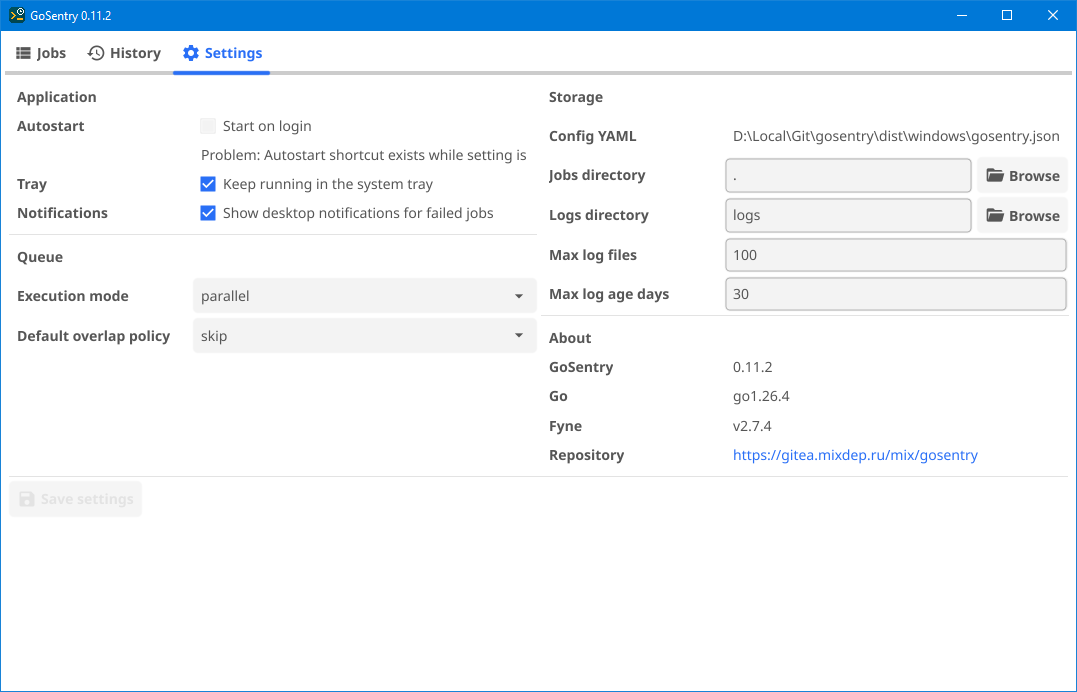
Task: Browse for the Logs directory
Action: [1022, 216]
